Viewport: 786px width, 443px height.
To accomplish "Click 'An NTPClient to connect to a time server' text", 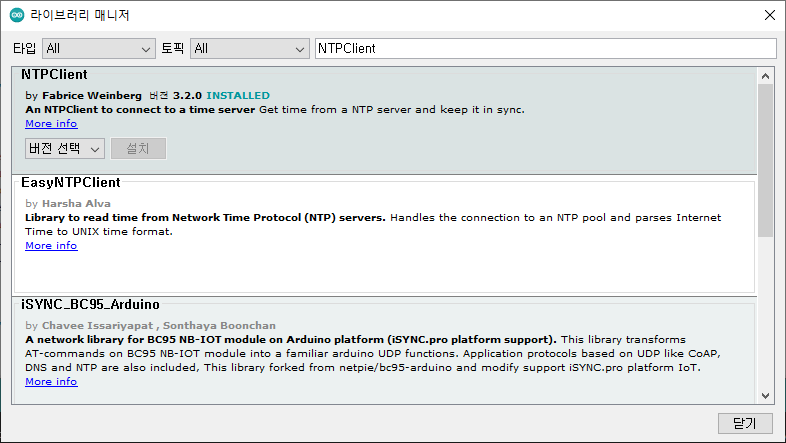I will tap(140, 109).
